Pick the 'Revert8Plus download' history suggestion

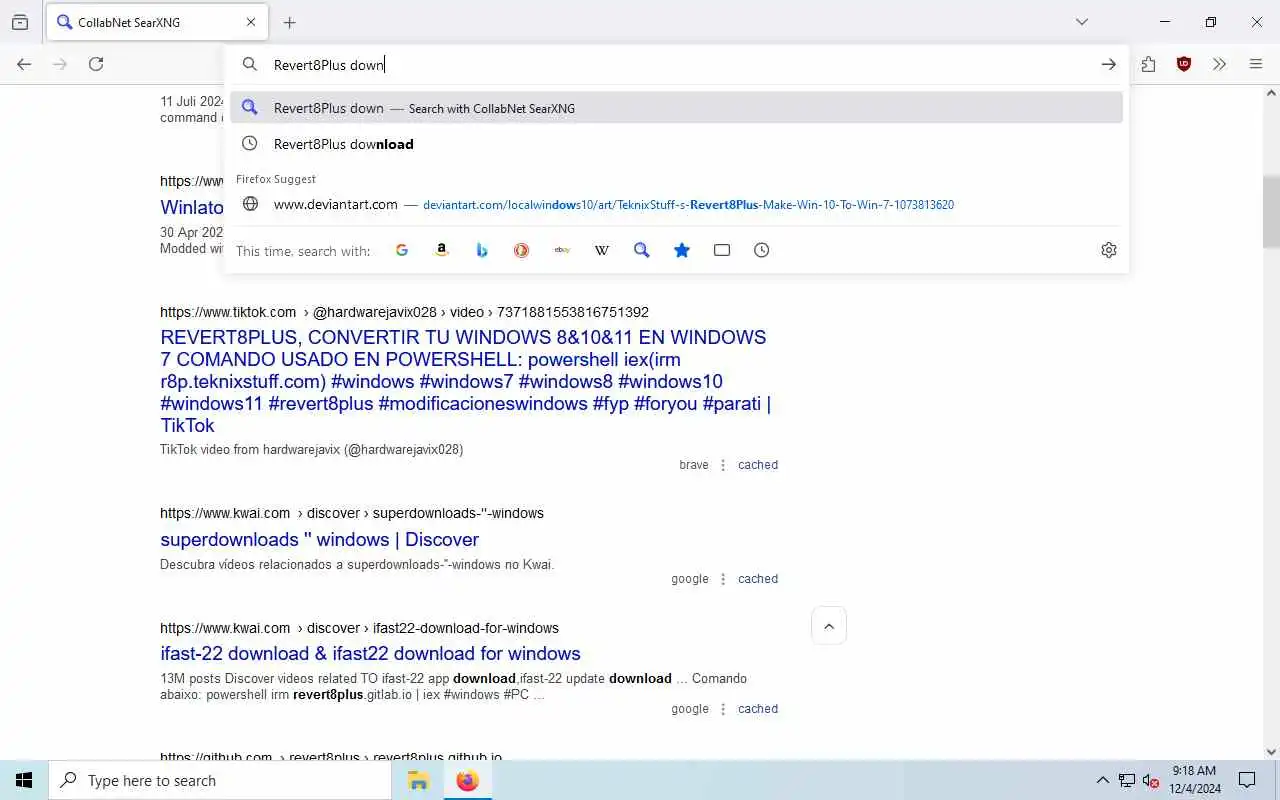pos(676,144)
